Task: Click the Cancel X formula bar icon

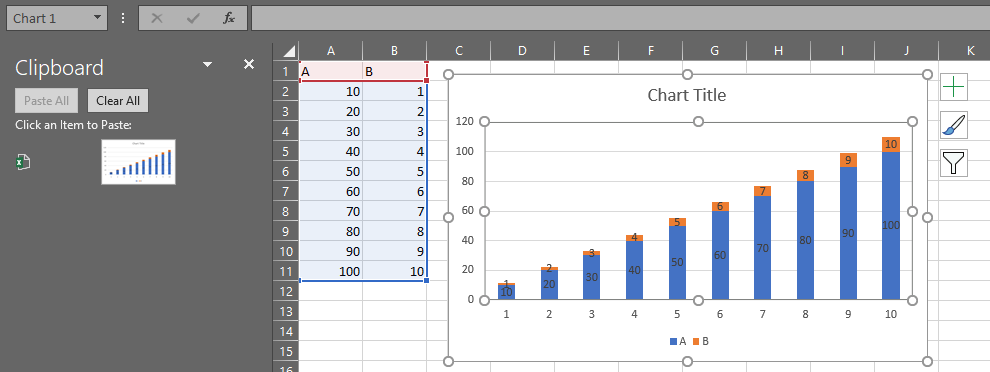Action: [157, 18]
